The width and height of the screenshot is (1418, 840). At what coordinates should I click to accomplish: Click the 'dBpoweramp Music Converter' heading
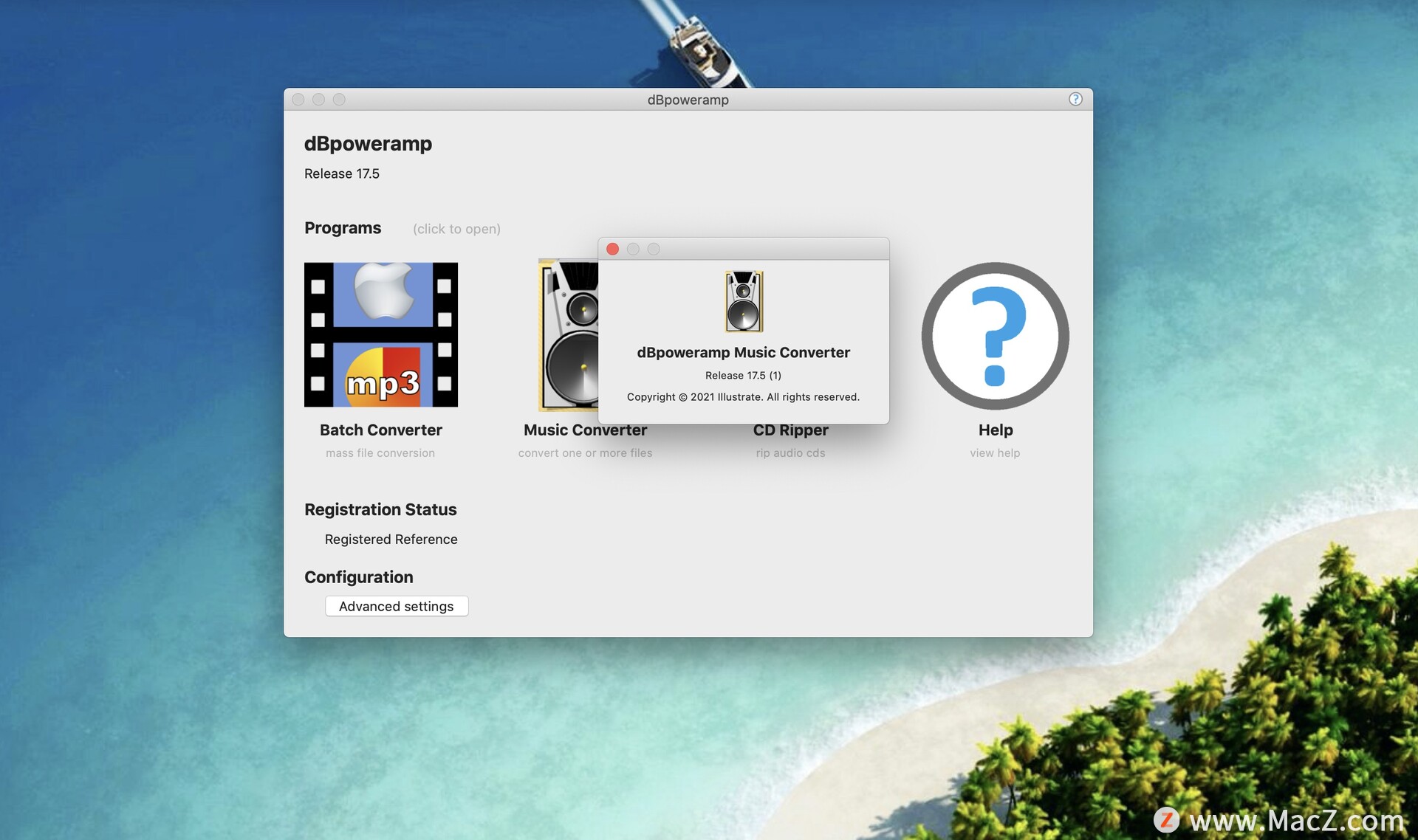743,353
